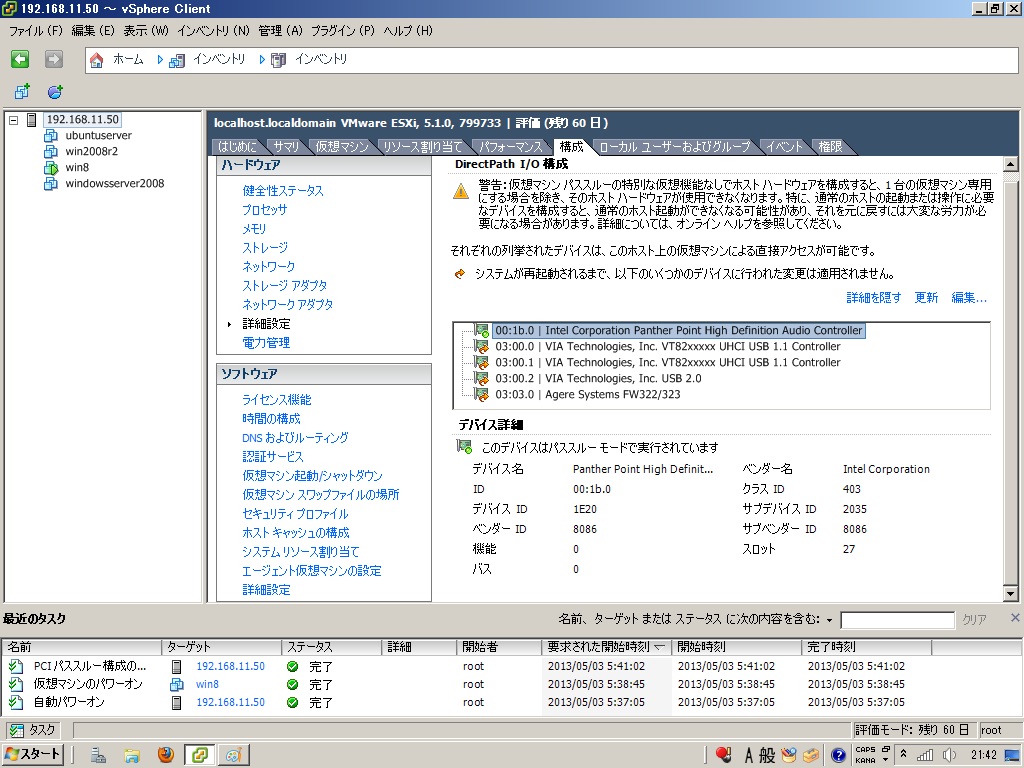This screenshot has height=768, width=1024.
Task: Click the Refresh link above device list
Action: (x=926, y=298)
